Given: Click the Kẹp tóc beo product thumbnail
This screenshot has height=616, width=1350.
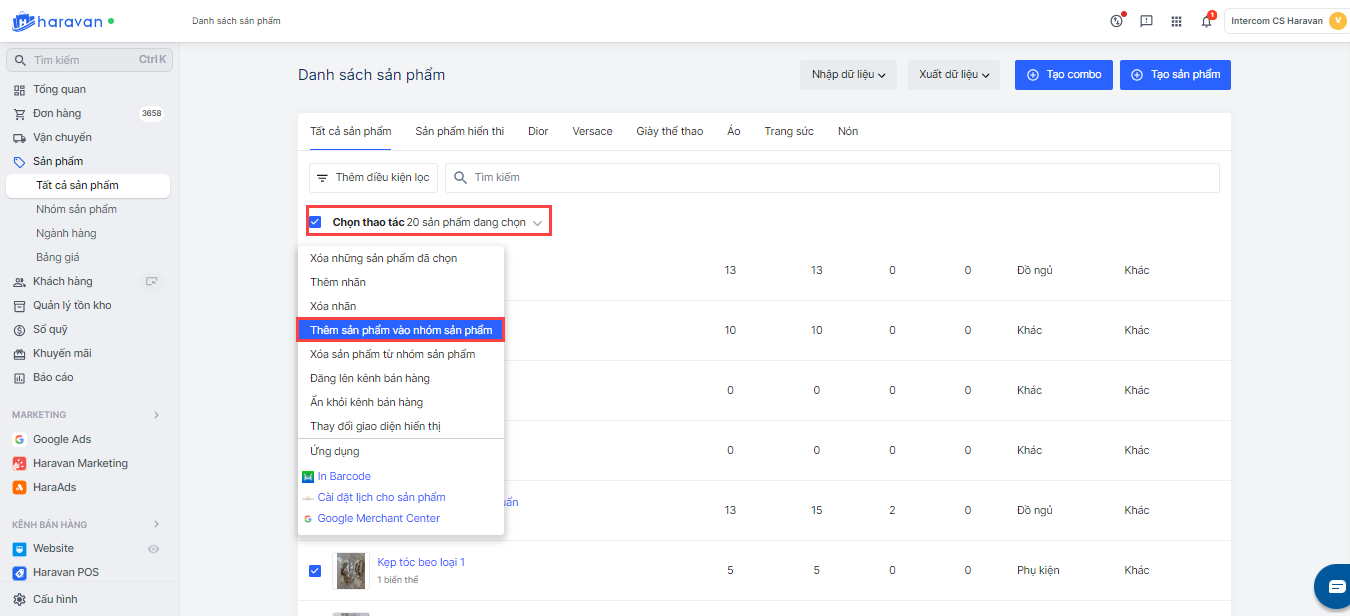Looking at the screenshot, I should tap(351, 570).
